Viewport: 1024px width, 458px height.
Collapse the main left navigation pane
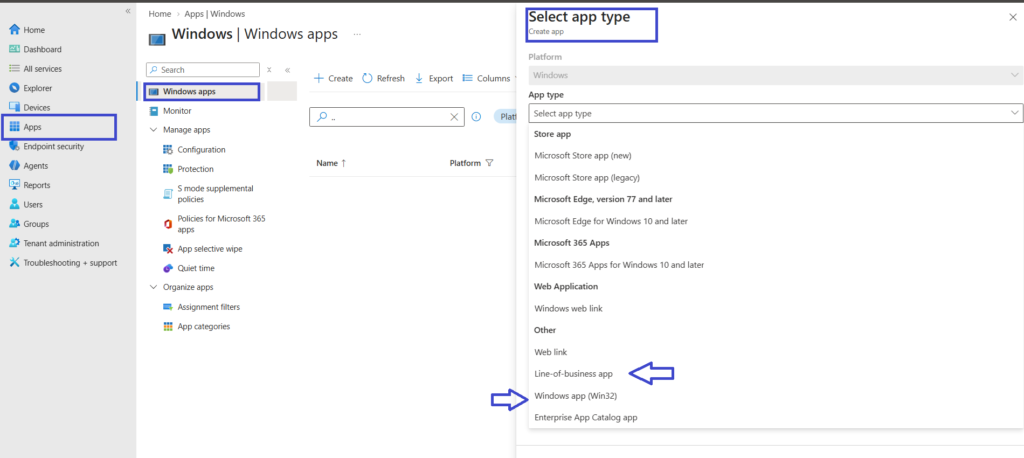coord(128,11)
